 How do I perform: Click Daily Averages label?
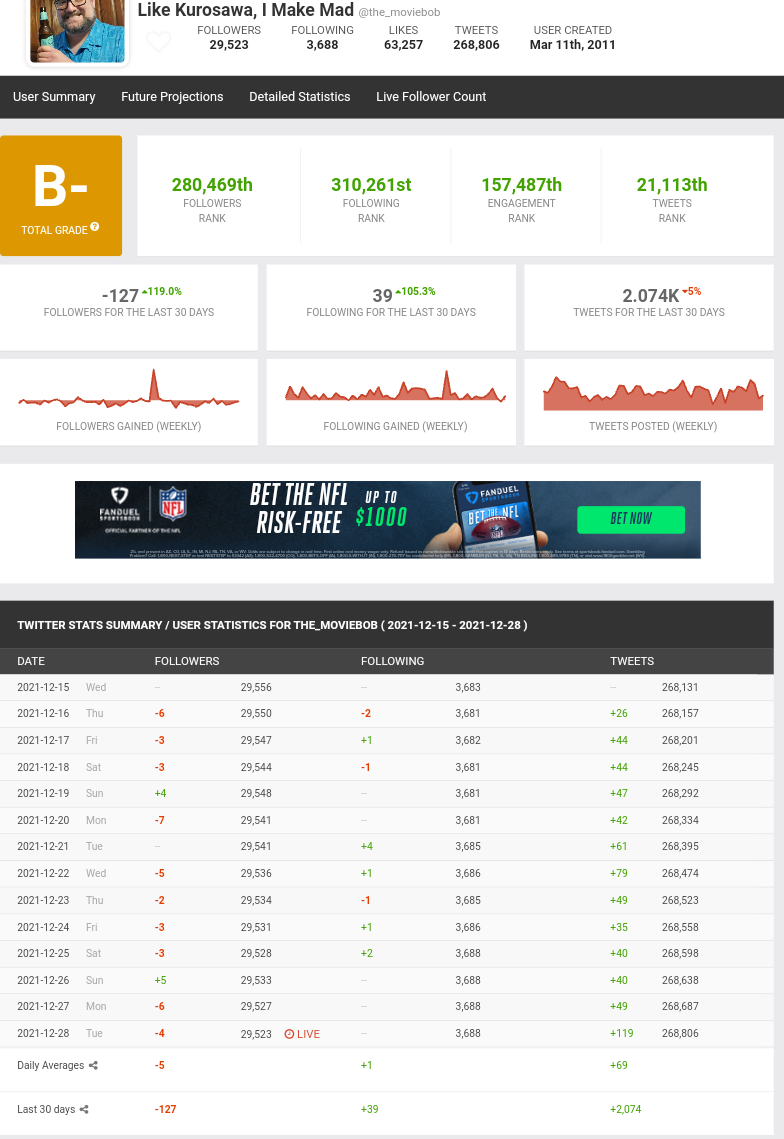(x=51, y=1066)
